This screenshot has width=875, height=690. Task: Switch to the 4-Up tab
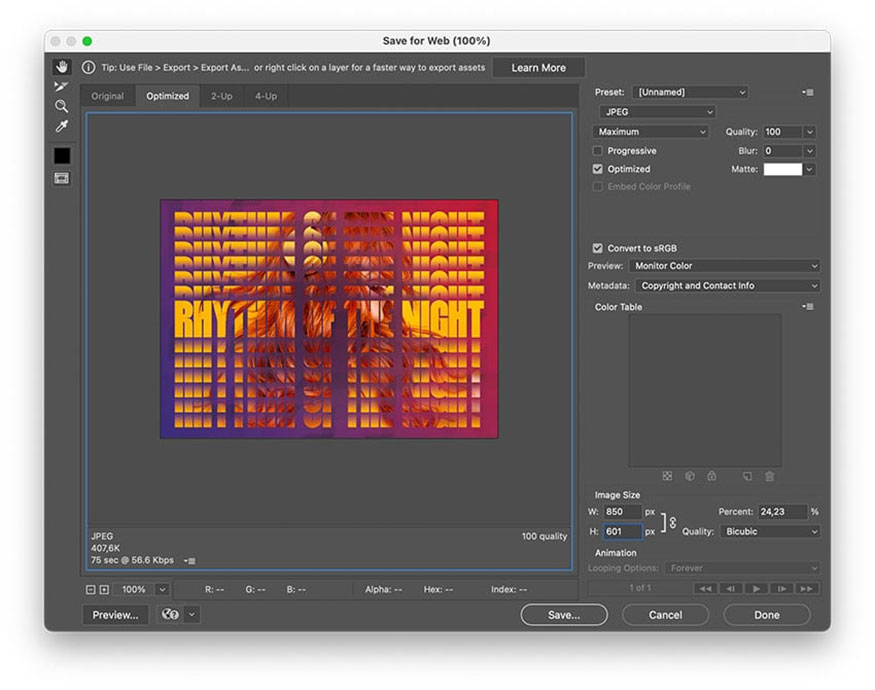coord(266,96)
